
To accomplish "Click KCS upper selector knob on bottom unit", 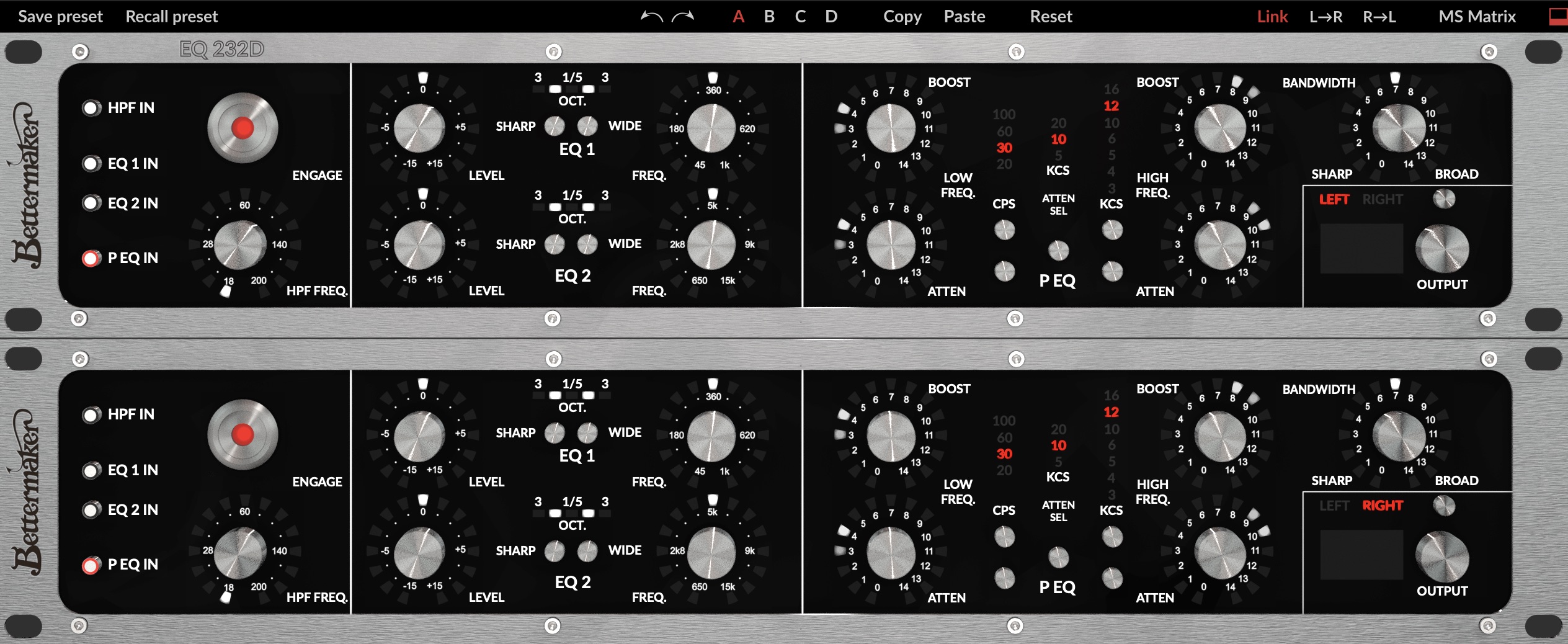I will coord(1112,537).
